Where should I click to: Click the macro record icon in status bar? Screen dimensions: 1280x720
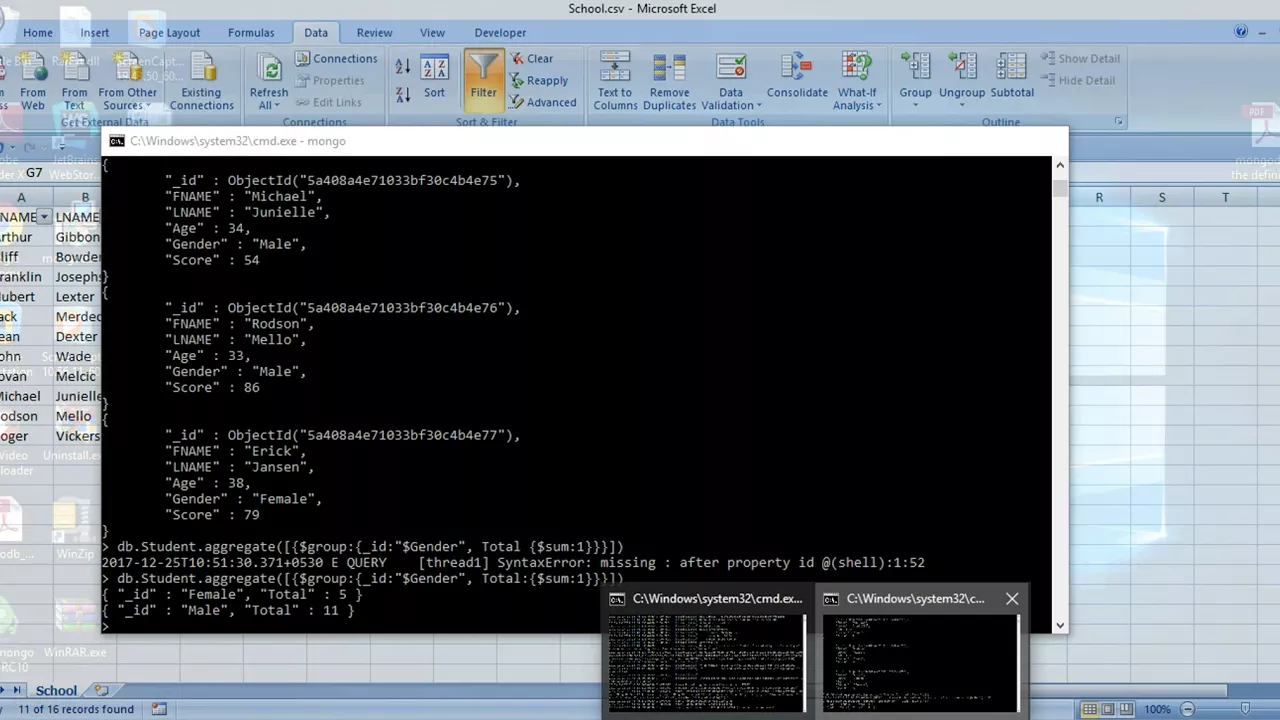[159, 709]
